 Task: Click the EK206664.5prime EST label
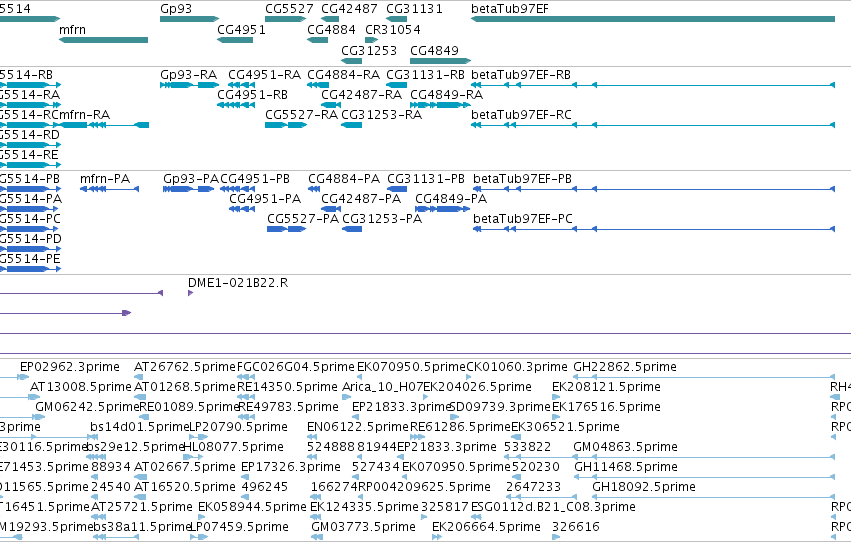tap(486, 527)
